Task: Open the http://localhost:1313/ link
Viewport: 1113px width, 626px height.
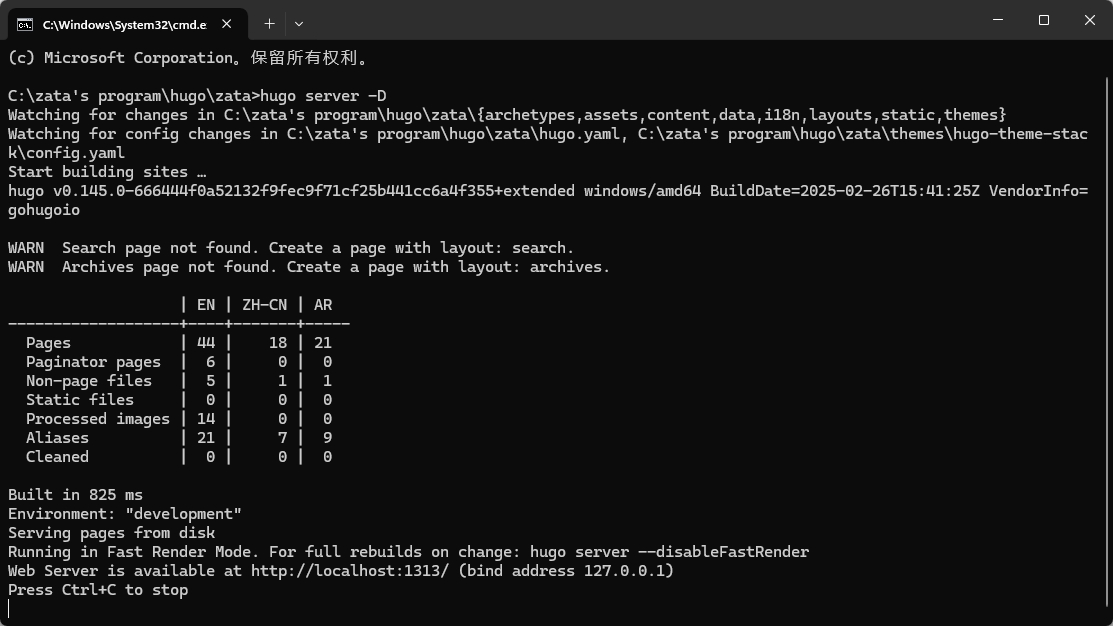Action: 350,571
